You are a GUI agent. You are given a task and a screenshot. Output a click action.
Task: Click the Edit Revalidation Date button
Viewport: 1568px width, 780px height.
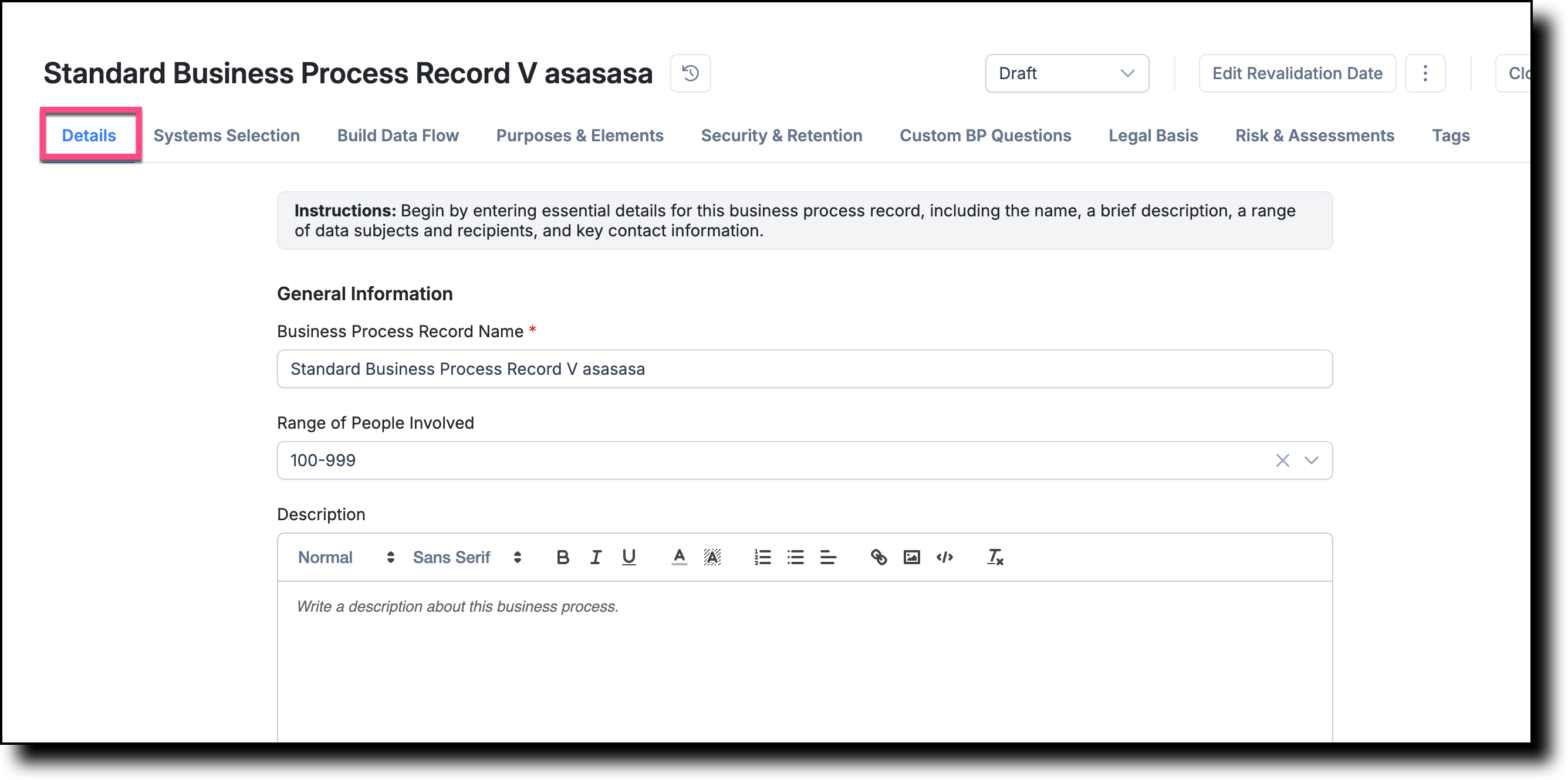1296,73
